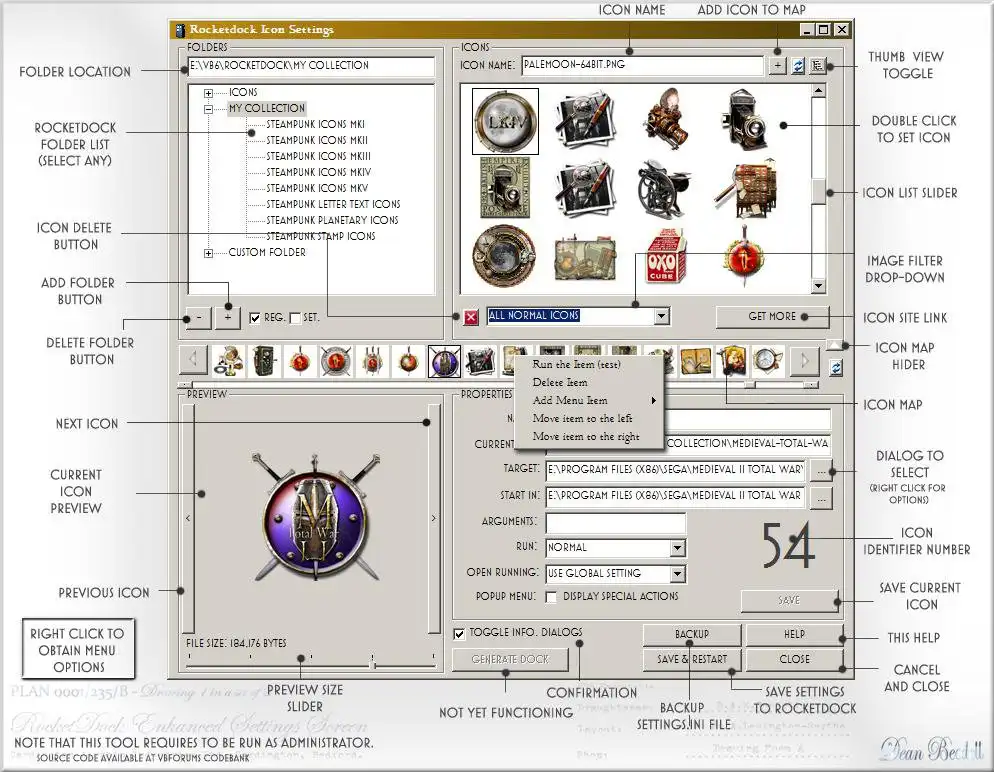The width and height of the screenshot is (994, 772).
Task: Select silver shield crossed swords icon in map
Action: point(335,361)
